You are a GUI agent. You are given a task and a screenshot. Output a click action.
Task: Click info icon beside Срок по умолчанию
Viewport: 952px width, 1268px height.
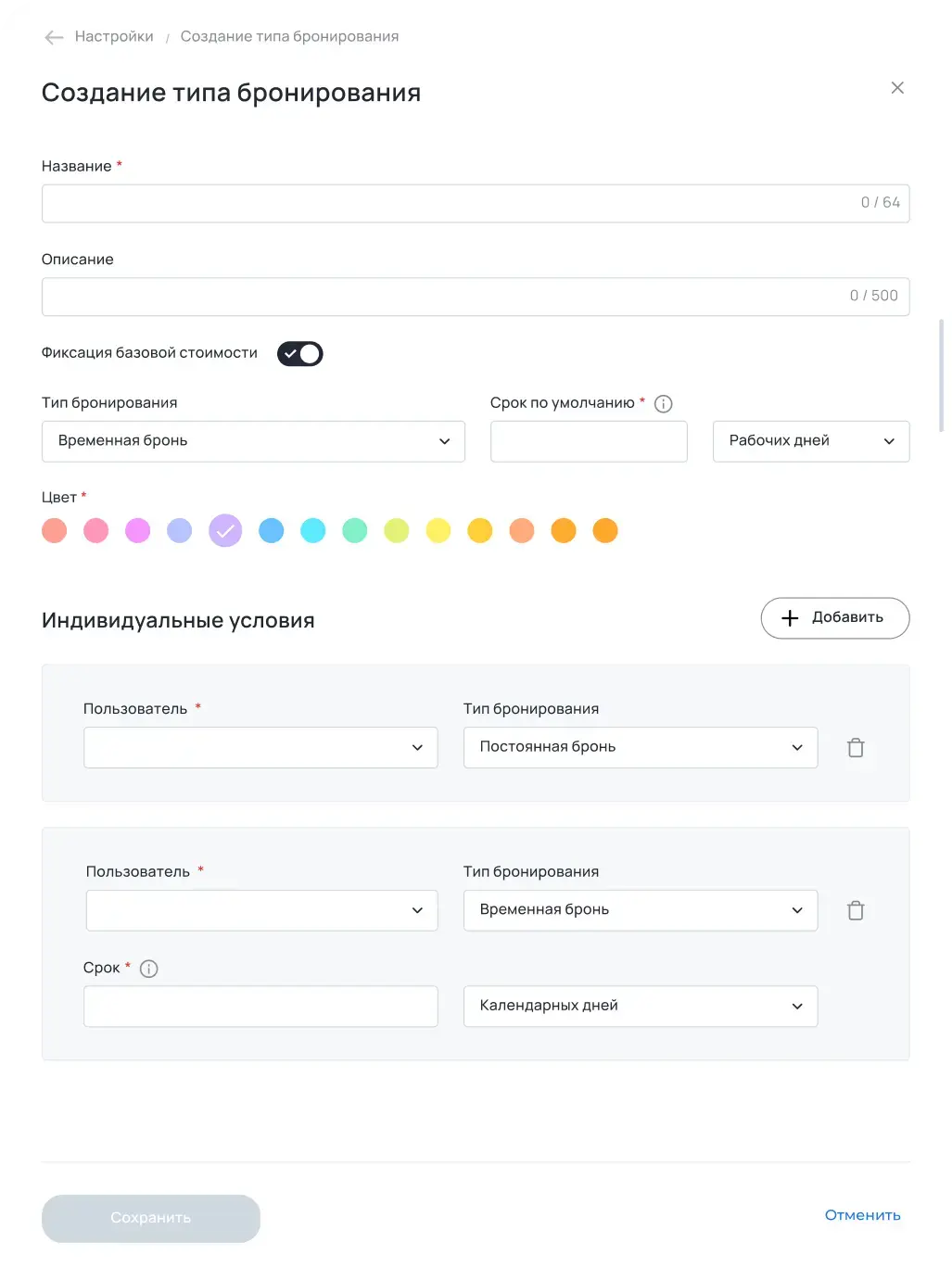click(x=664, y=404)
